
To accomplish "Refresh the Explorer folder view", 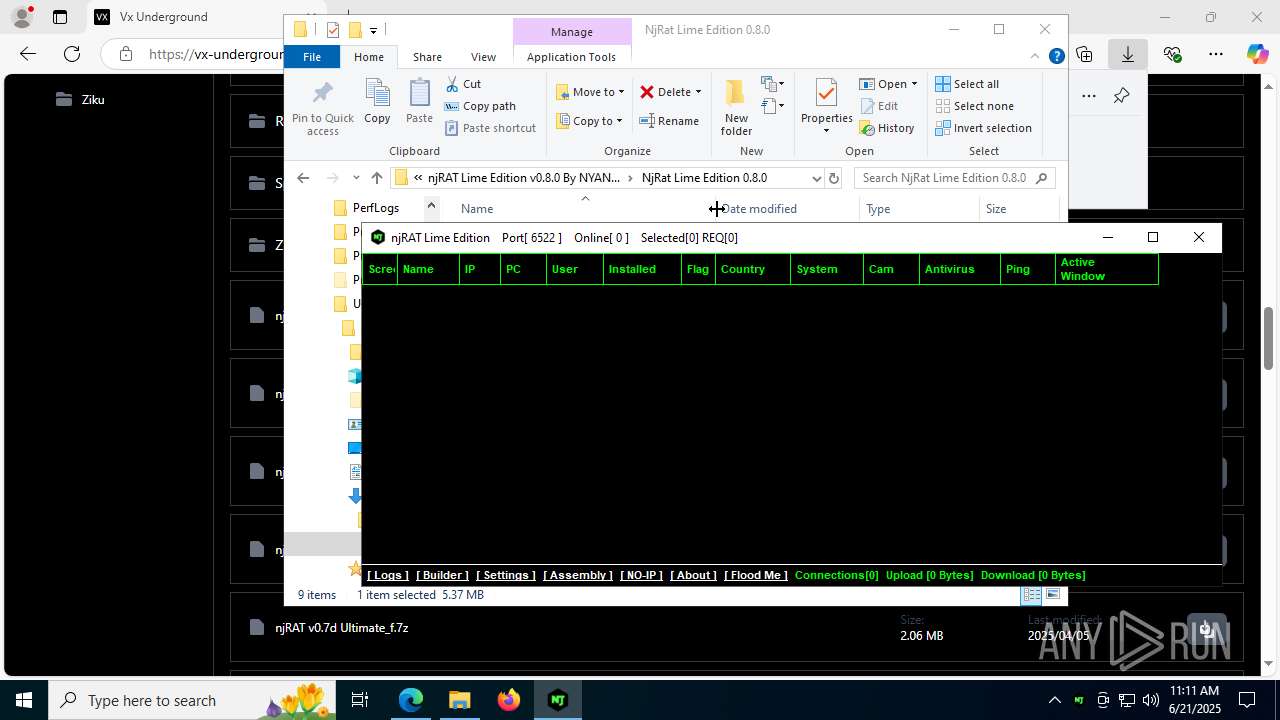I will click(834, 178).
